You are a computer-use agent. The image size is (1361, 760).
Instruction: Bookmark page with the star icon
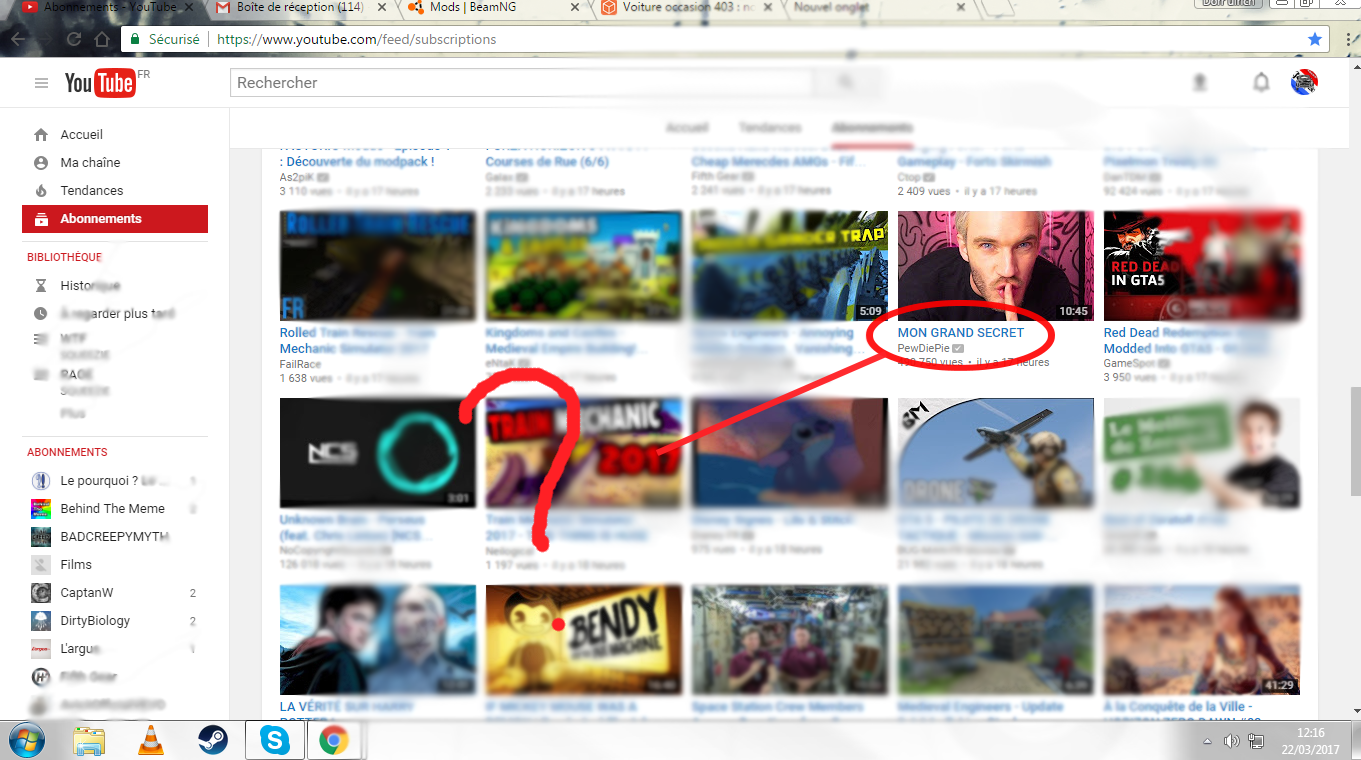(x=1315, y=39)
